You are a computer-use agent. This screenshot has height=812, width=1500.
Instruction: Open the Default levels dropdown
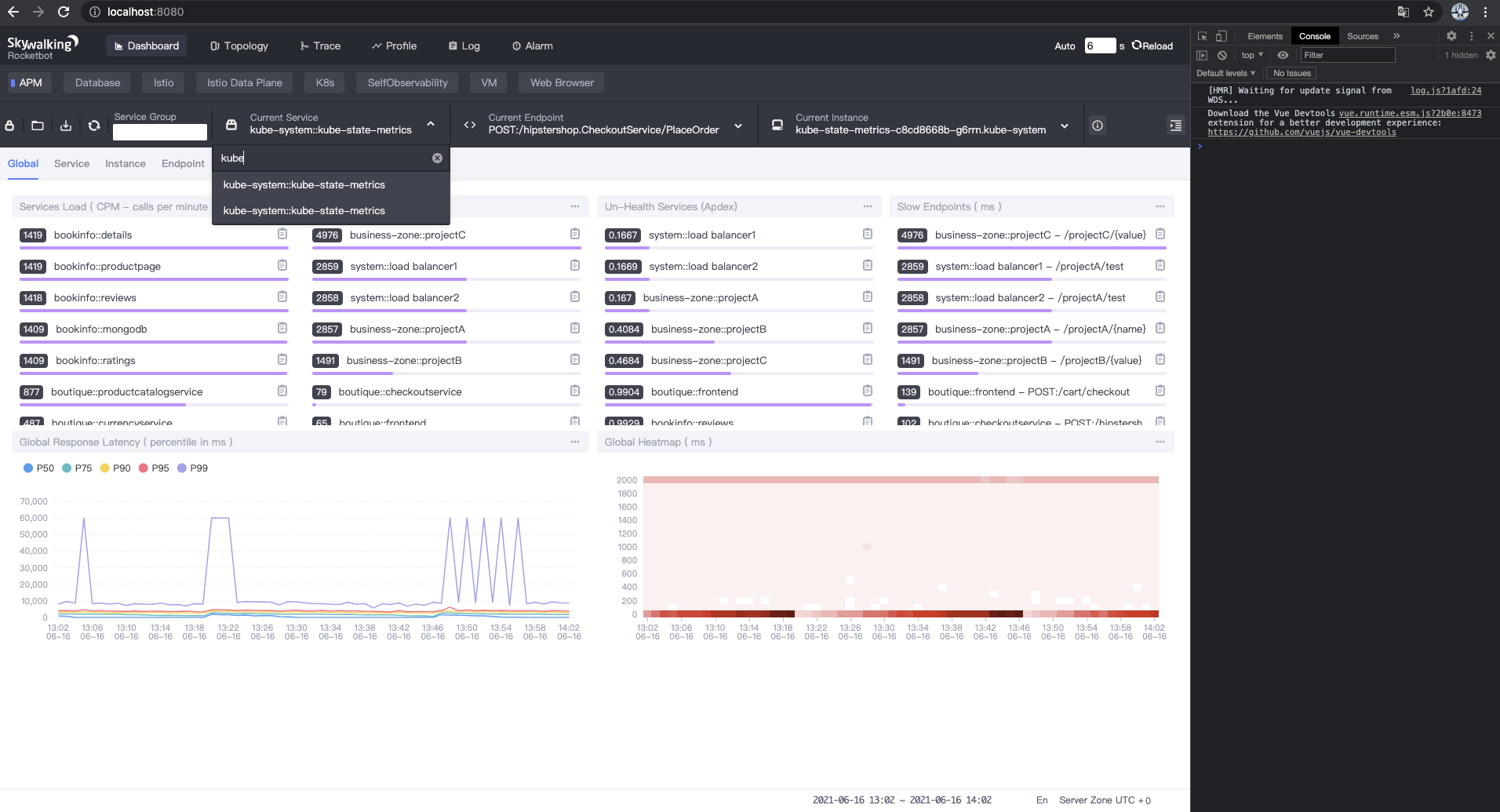click(x=1225, y=73)
